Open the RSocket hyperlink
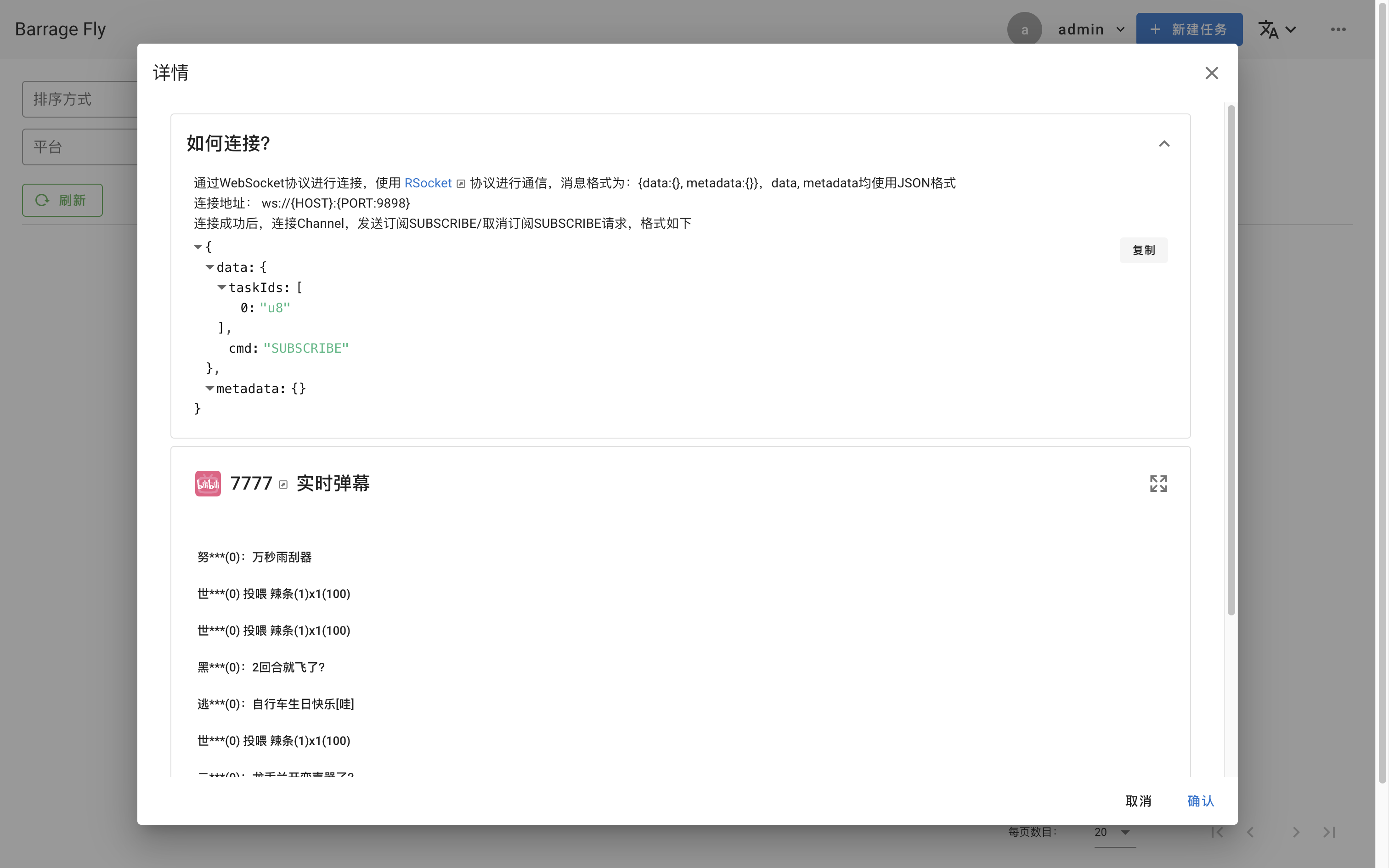This screenshot has height=868, width=1389. tap(428, 183)
